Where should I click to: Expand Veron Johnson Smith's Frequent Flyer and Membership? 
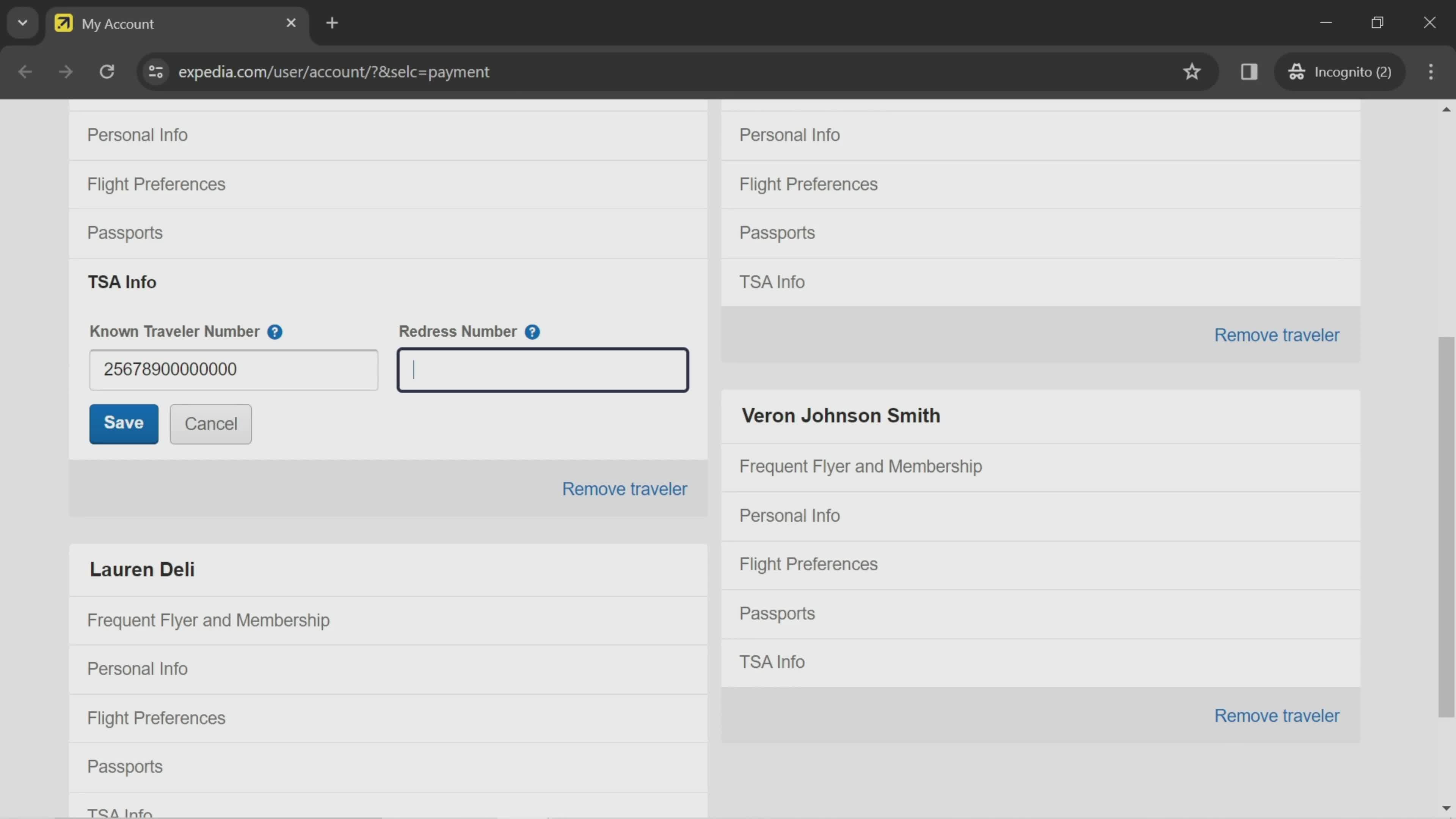1040,467
